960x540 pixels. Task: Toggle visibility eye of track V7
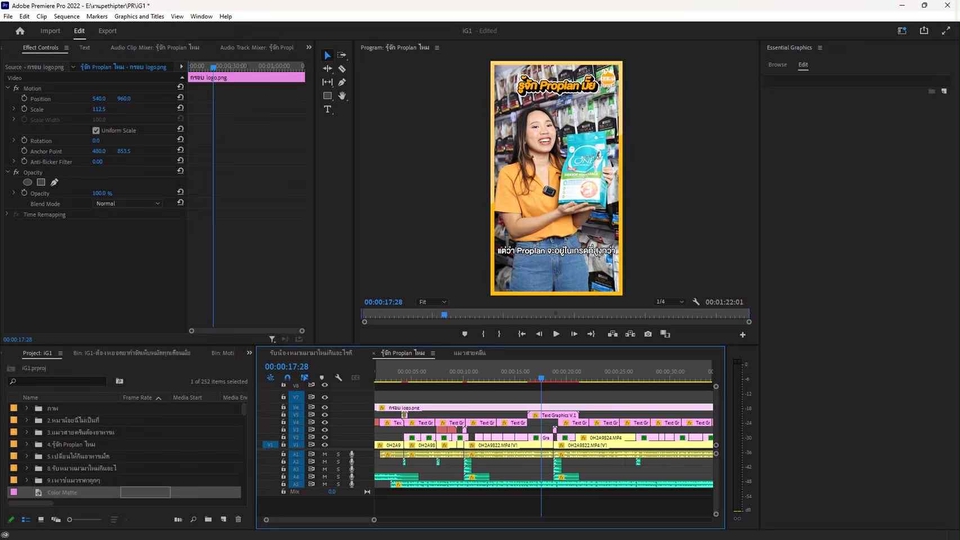pyautogui.click(x=324, y=397)
